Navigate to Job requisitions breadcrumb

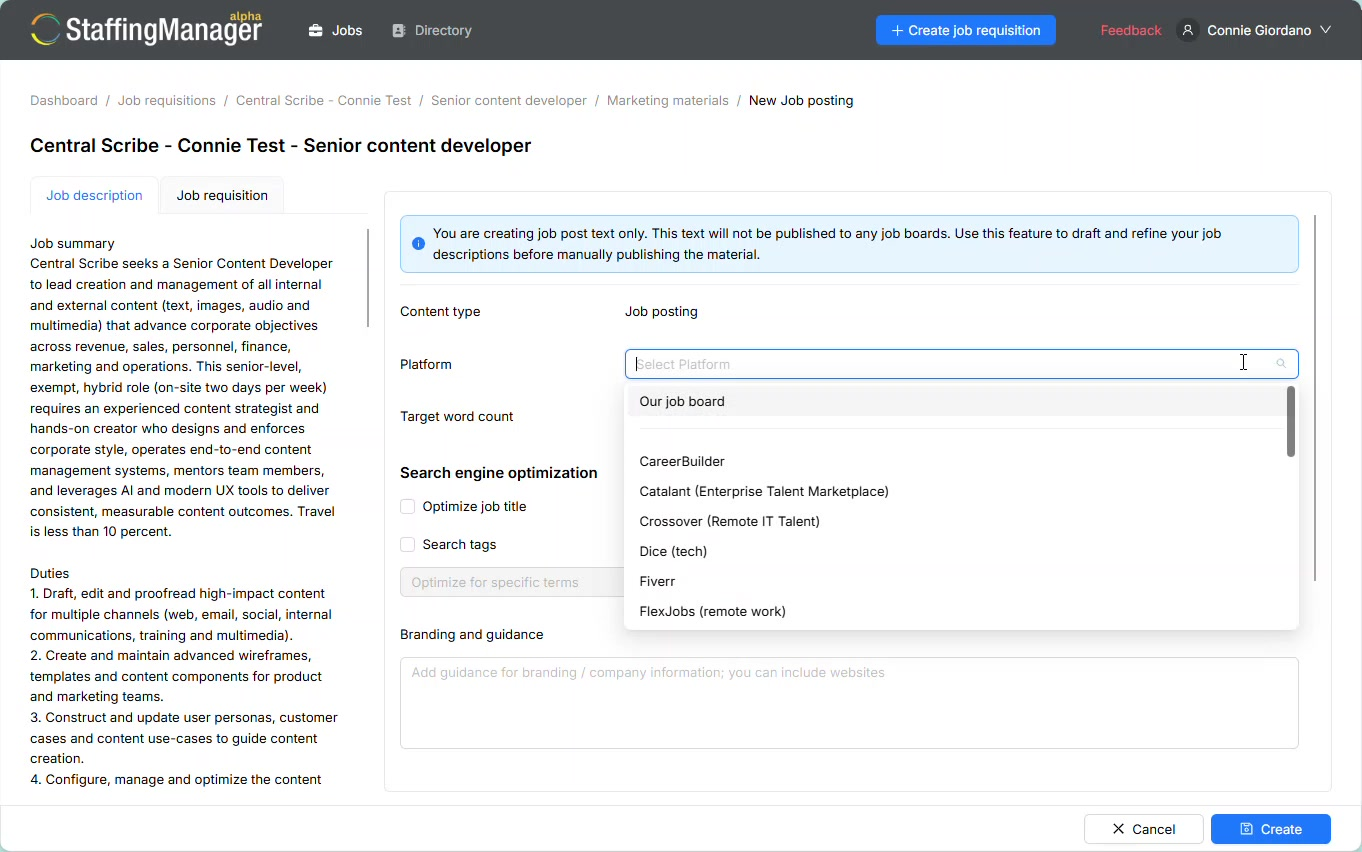(167, 101)
